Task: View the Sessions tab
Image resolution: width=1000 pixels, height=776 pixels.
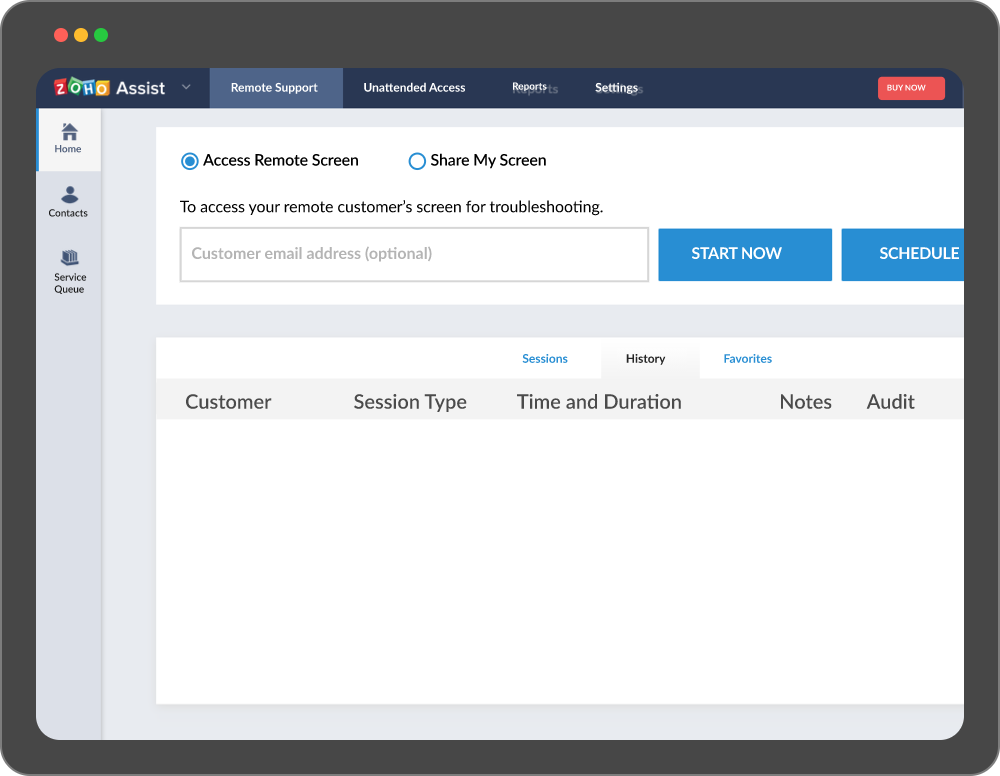Action: (x=545, y=359)
